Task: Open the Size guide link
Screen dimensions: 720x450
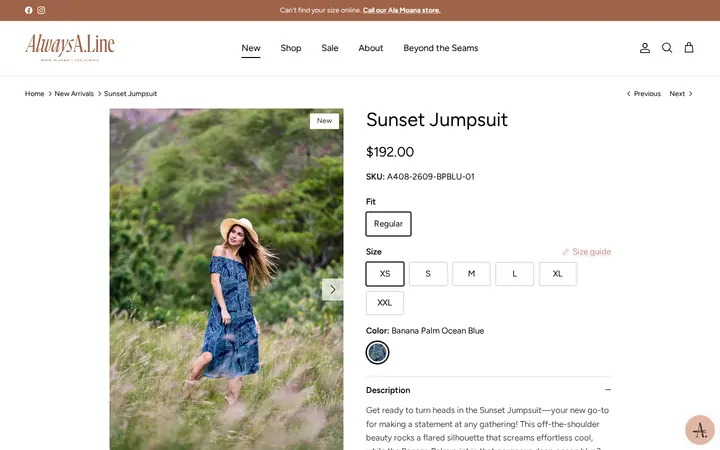Action: click(587, 252)
